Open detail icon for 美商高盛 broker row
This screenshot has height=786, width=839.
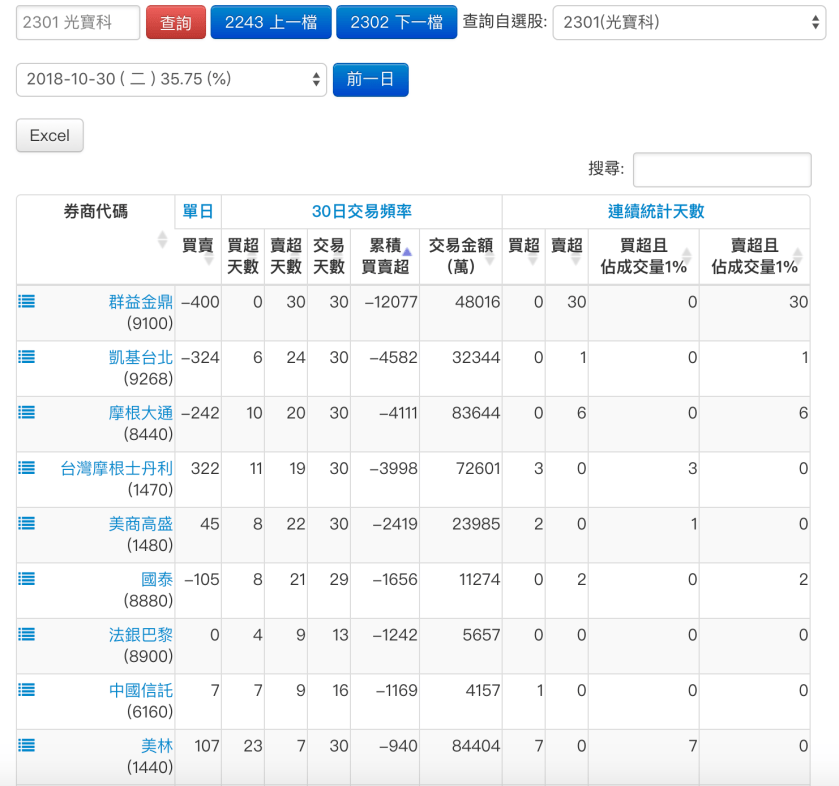[x=27, y=522]
